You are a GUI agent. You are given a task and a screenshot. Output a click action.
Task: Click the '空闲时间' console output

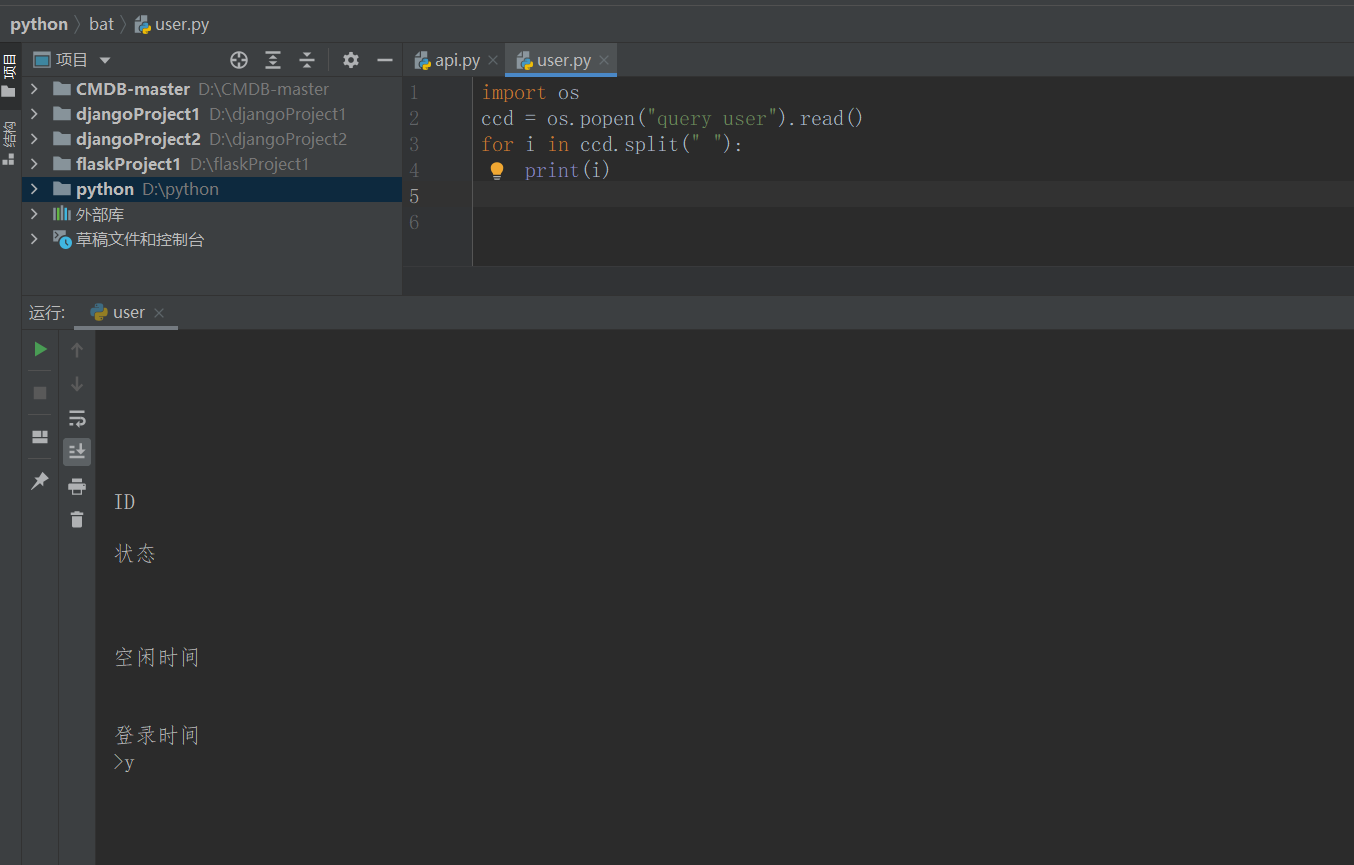157,658
